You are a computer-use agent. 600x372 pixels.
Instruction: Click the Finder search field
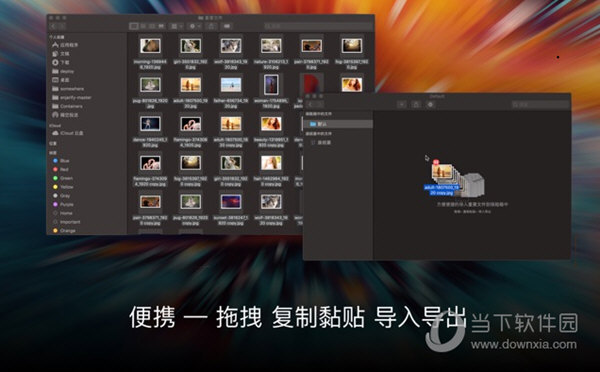318,26
